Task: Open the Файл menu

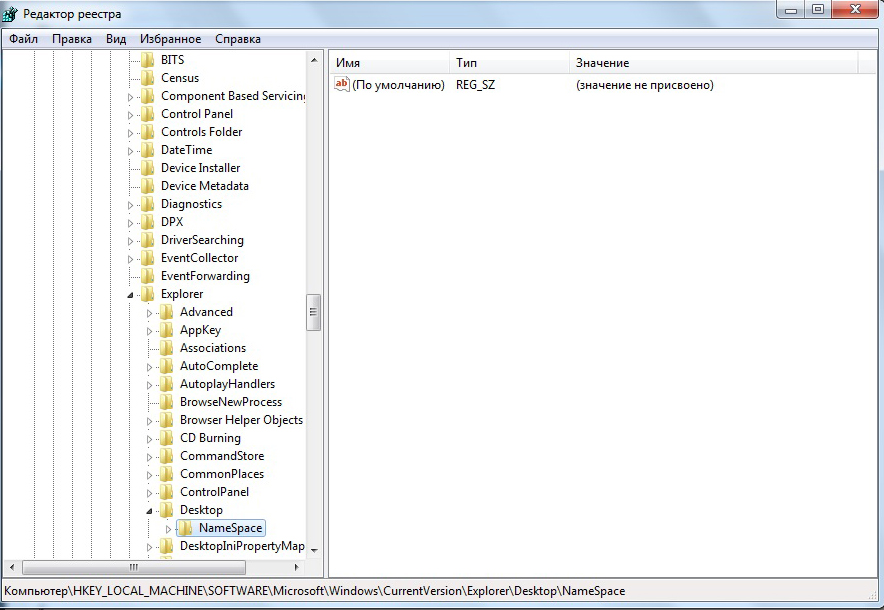Action: pyautogui.click(x=23, y=39)
